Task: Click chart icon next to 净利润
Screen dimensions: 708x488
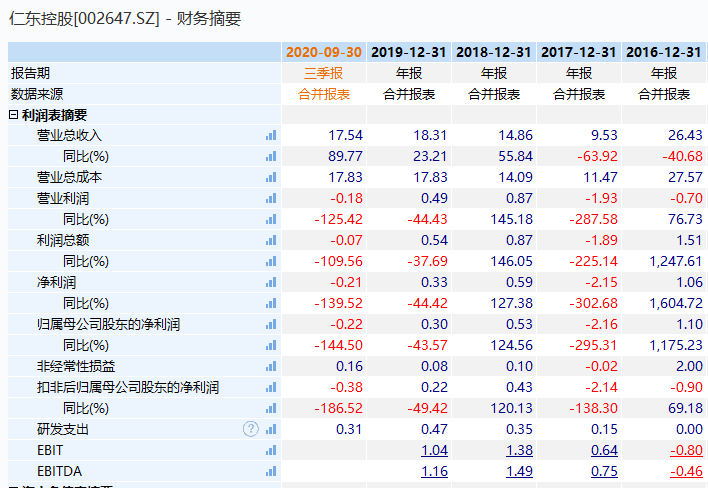Action: (271, 282)
